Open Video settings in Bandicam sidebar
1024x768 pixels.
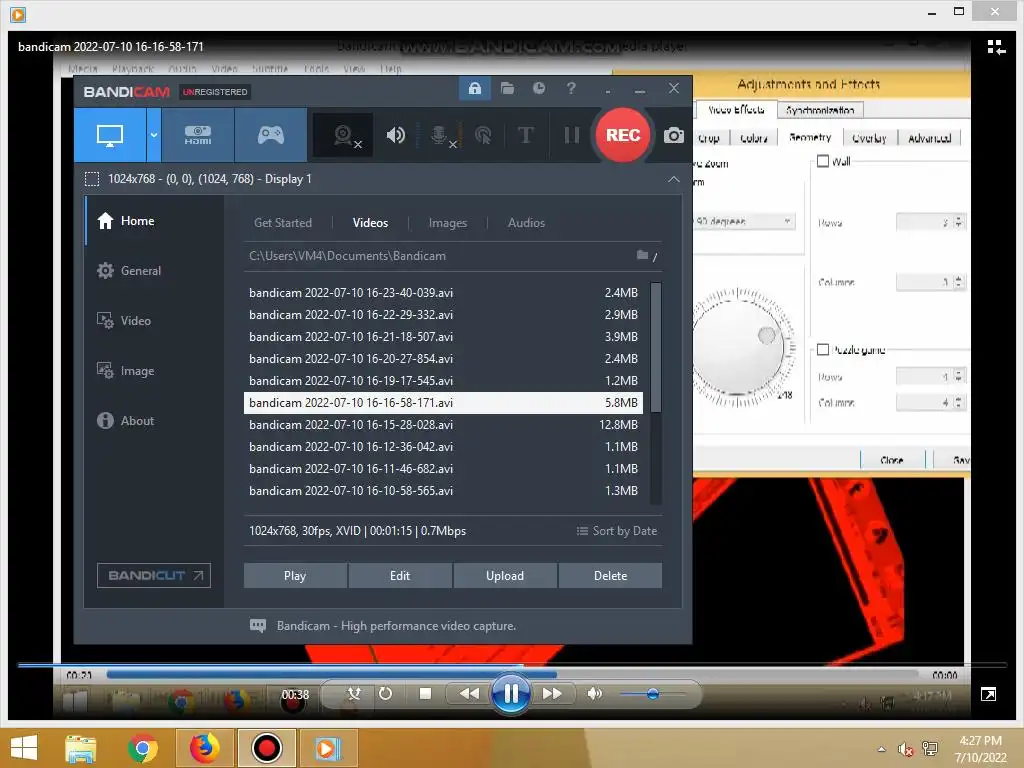coord(154,321)
